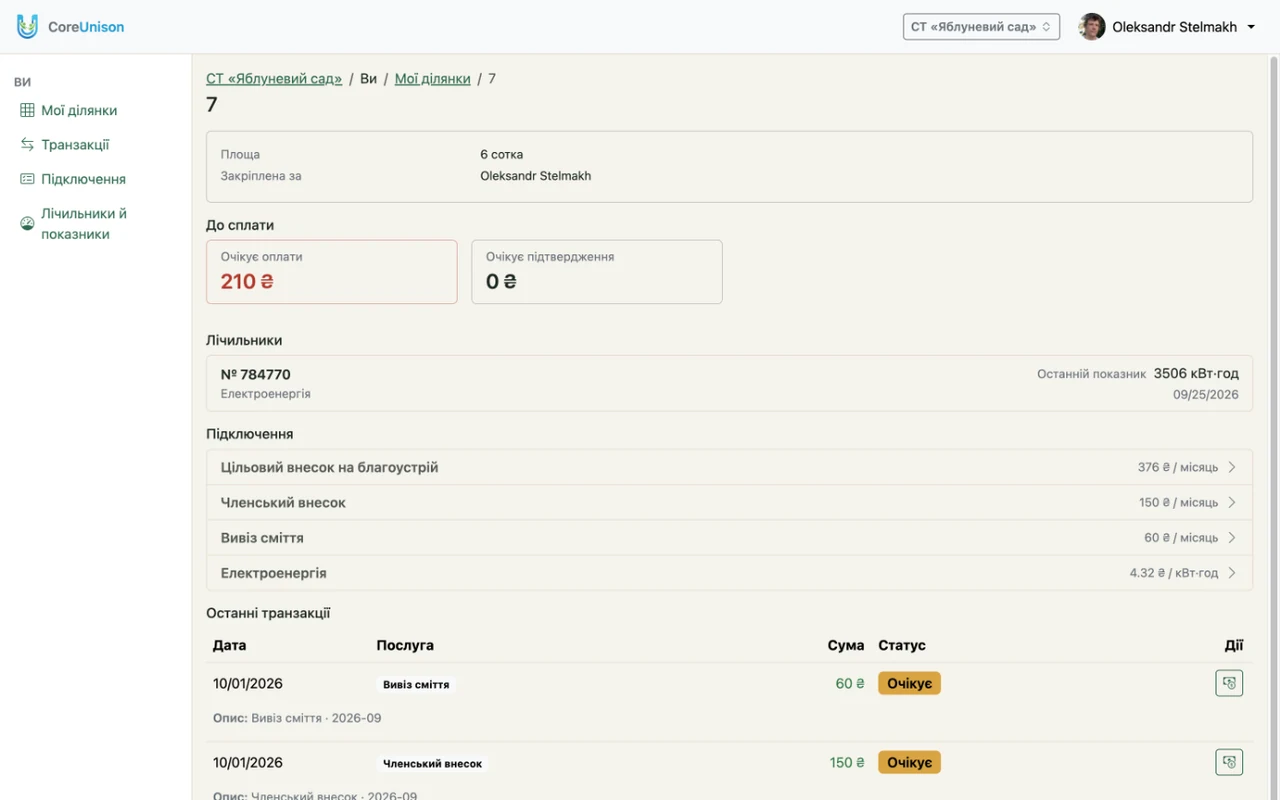Click the CoreUnison brand name

point(86,27)
